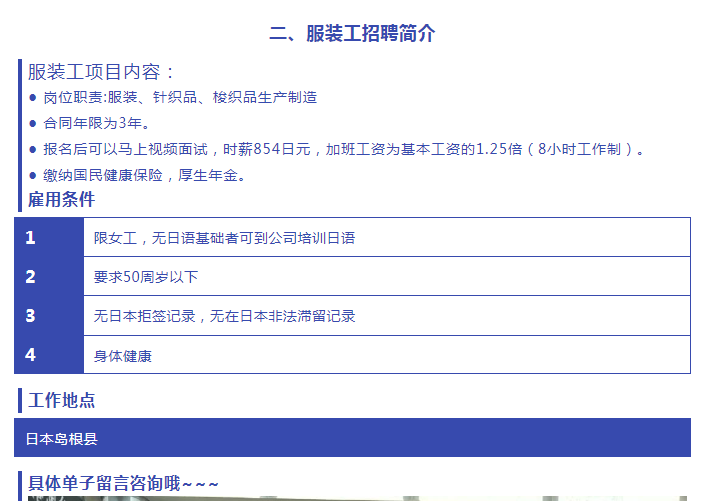Click the 雇用条件 section heading
Image resolution: width=707 pixels, height=501 pixels.
pyautogui.click(x=61, y=199)
